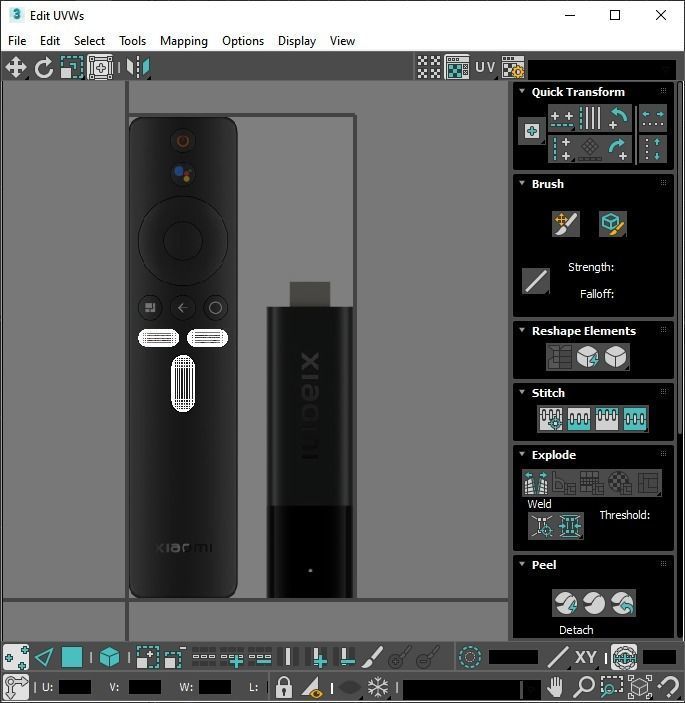Screen dimensions: 685x703
Task: Click the pixel snap magnet icon
Action: (668, 686)
